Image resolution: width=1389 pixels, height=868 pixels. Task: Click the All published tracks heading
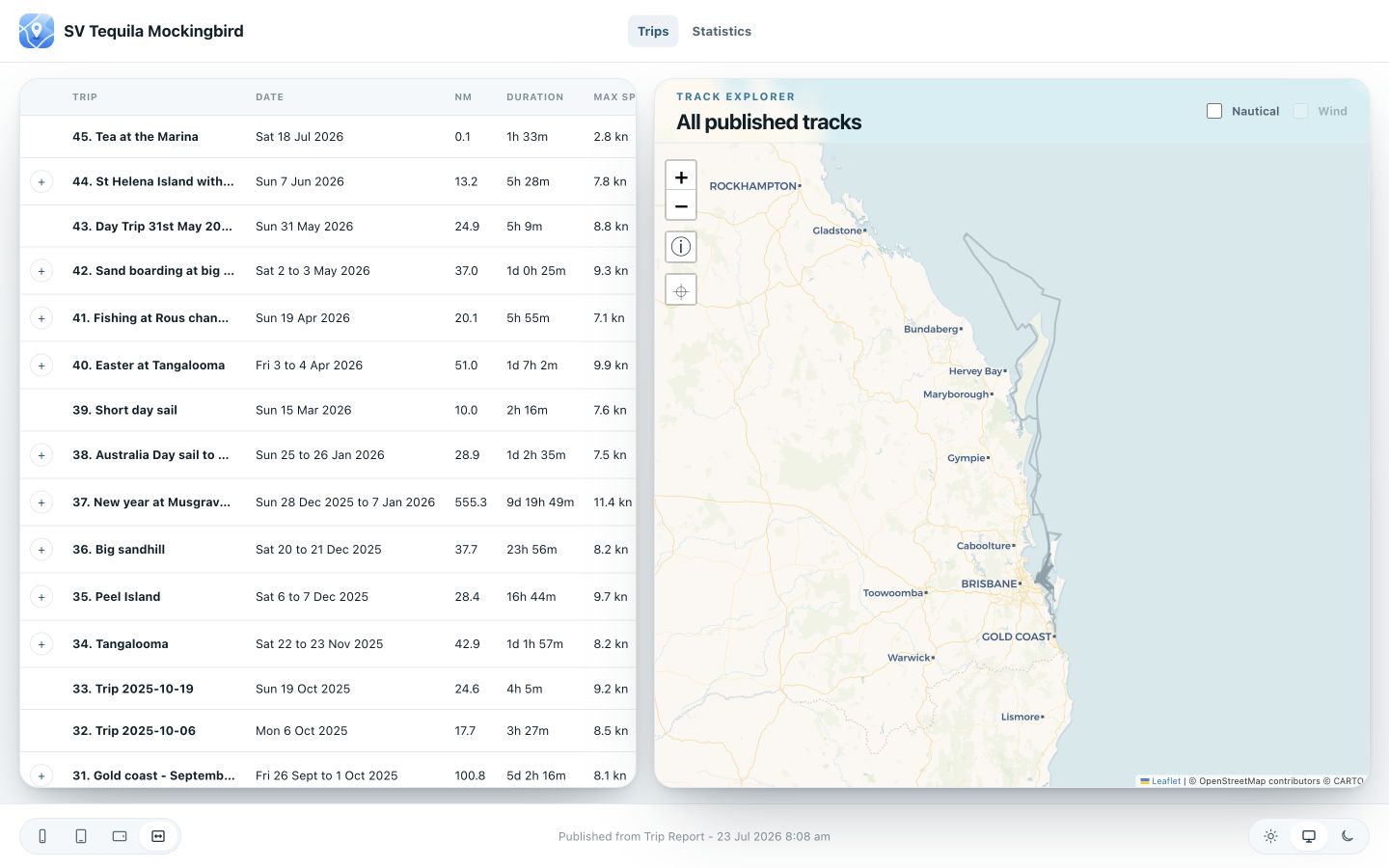769,122
